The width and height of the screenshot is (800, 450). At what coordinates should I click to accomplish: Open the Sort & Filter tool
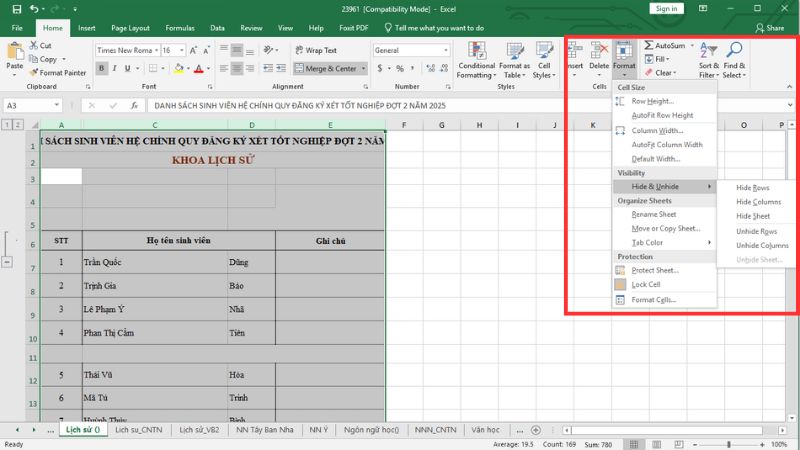point(709,60)
